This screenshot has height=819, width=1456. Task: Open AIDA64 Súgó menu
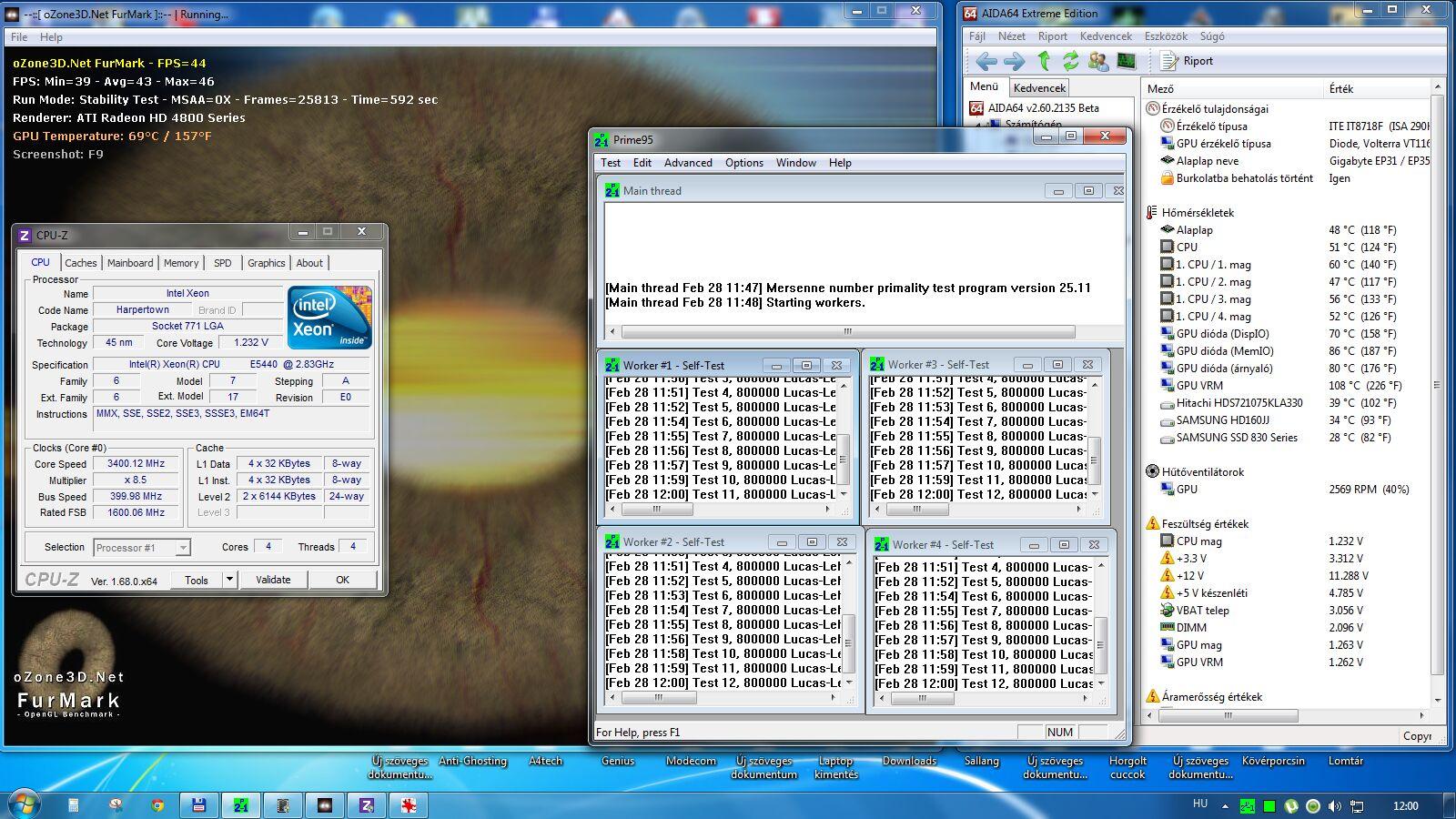tap(1212, 36)
